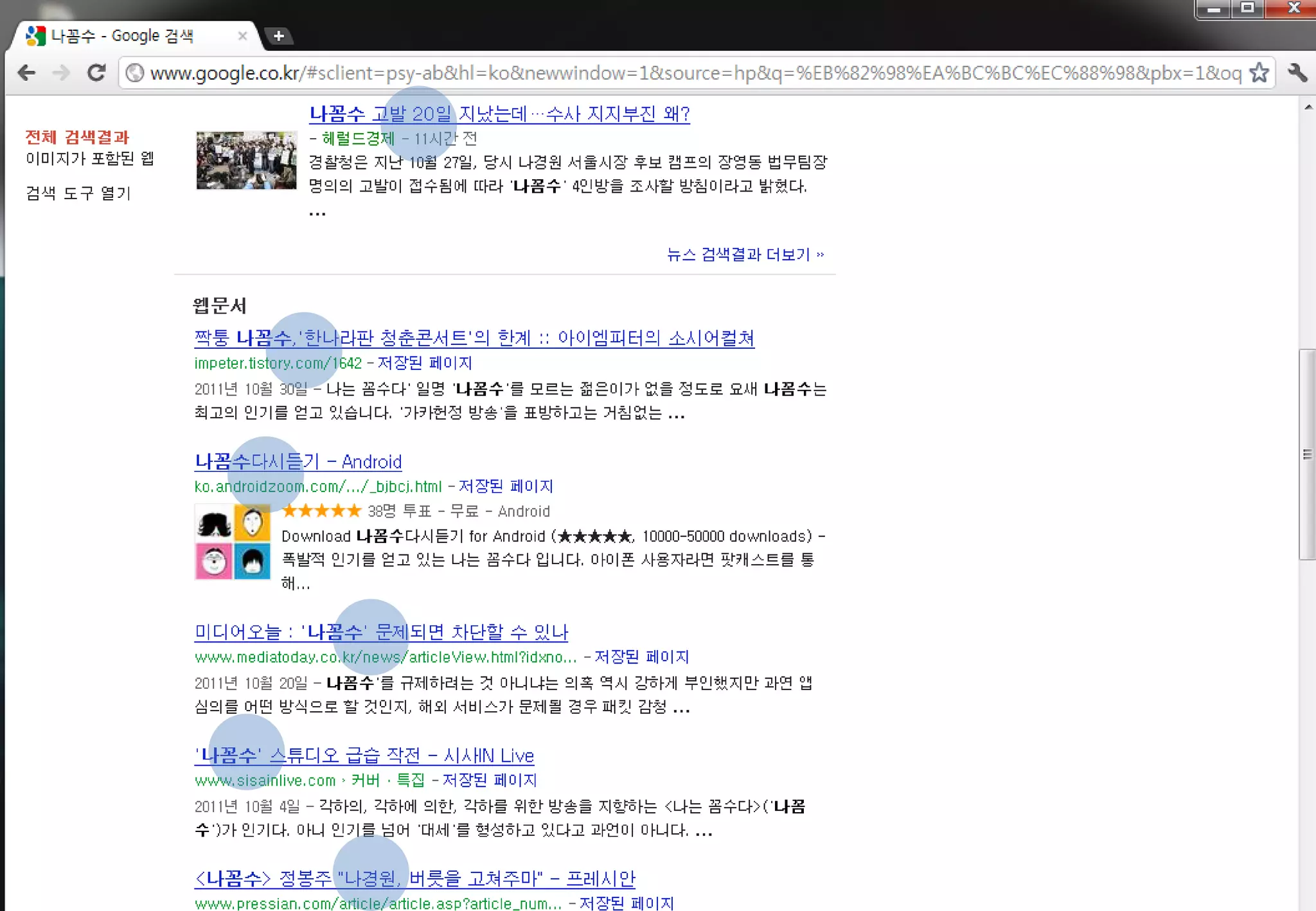Screen dimensions: 1316x911
Task: Select 전체 검색결과 filter
Action: click(77, 137)
